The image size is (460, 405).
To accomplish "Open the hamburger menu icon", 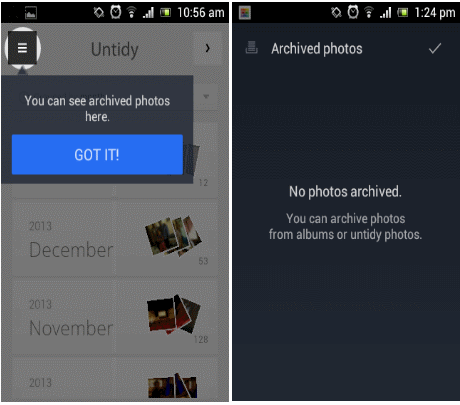I will [22, 48].
